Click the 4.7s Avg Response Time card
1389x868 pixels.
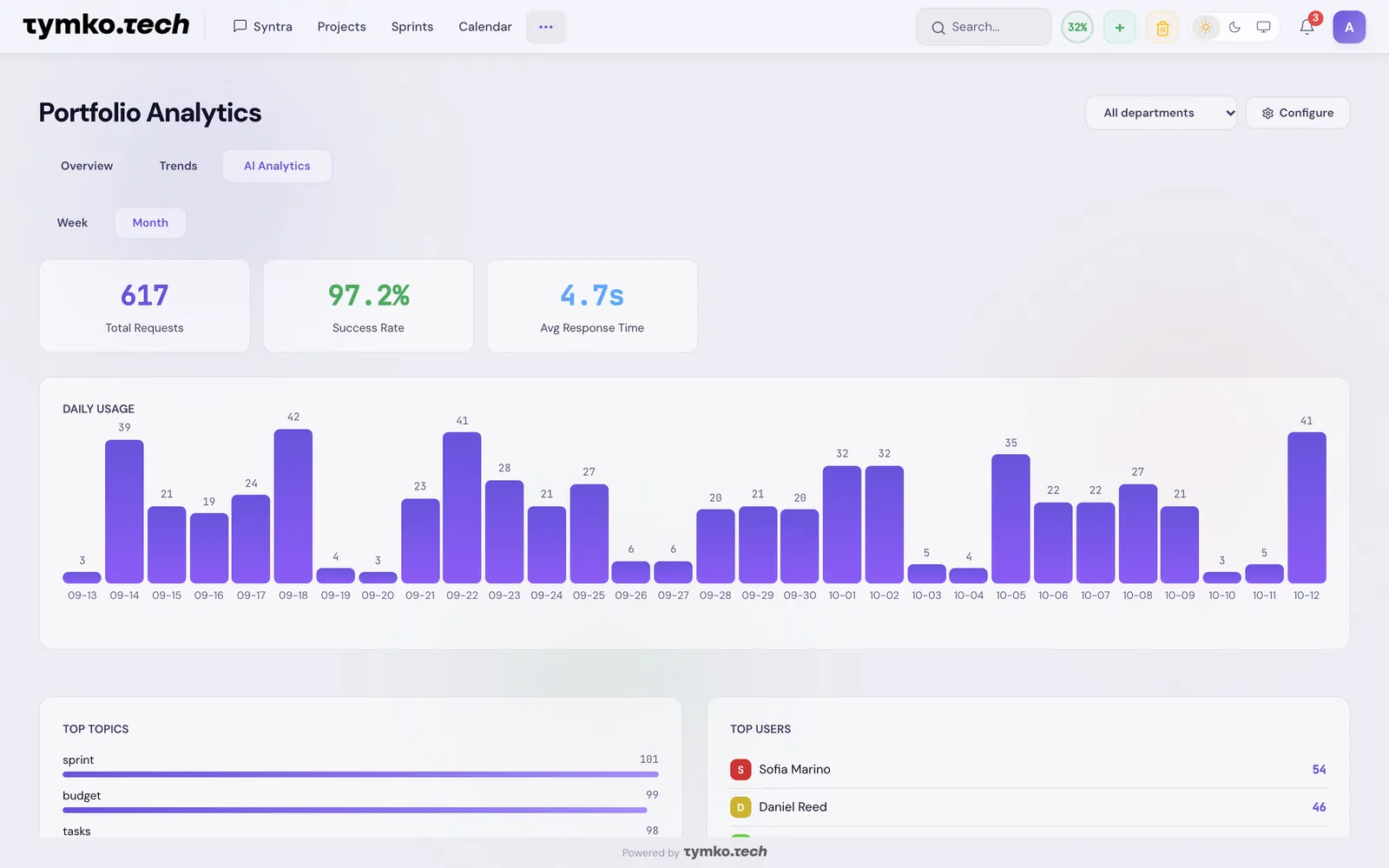tap(592, 306)
